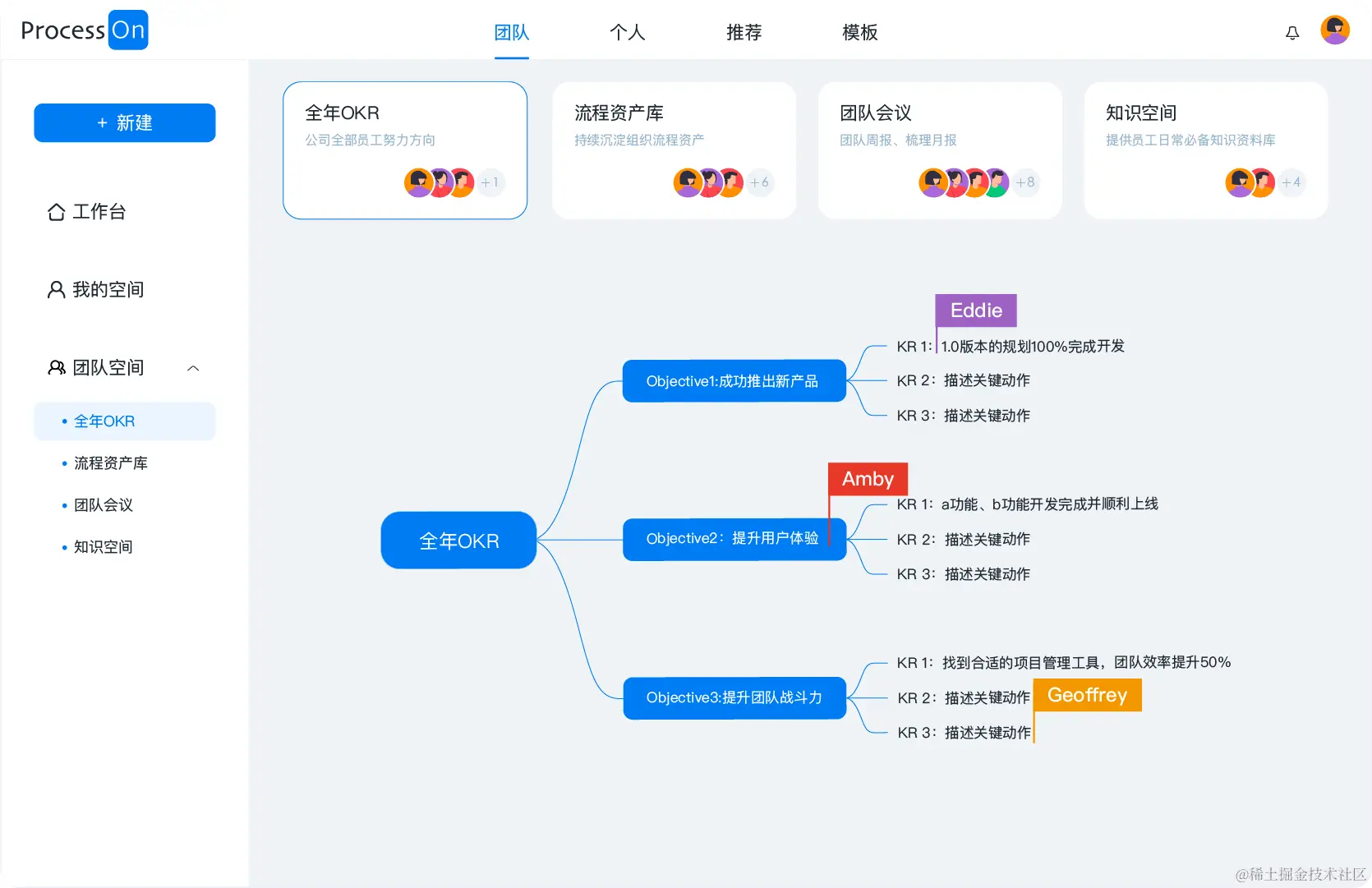
Task: Show the +8 collaborators on 团队会议 card
Action: (x=1025, y=182)
